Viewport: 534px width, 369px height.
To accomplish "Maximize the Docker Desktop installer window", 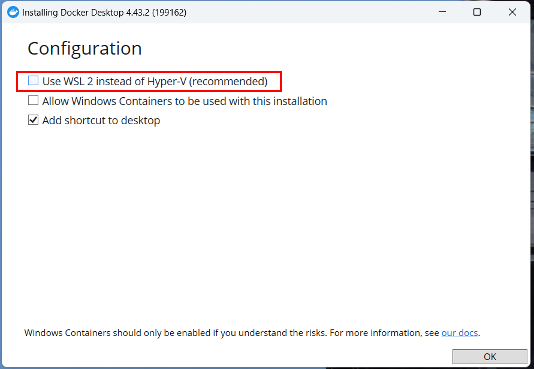I will click(477, 12).
